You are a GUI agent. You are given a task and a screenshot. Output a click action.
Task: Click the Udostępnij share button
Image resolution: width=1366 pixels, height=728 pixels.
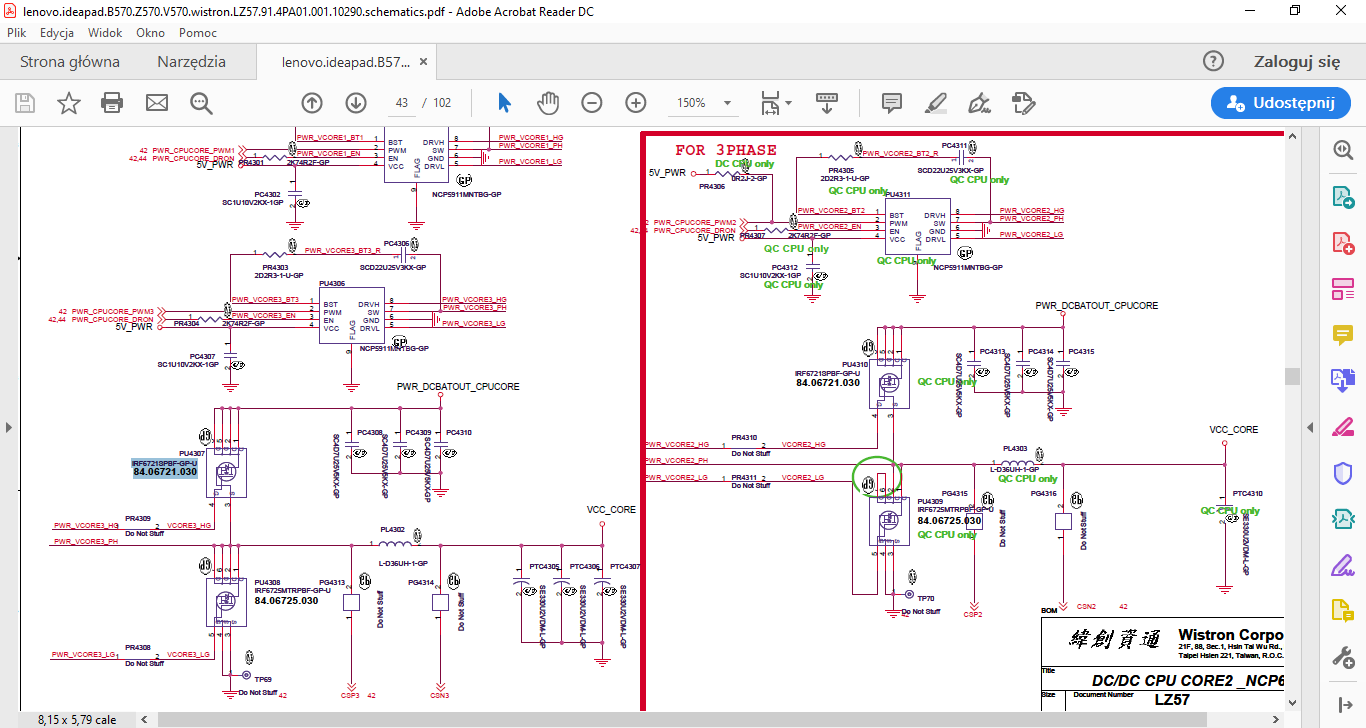[1273, 103]
